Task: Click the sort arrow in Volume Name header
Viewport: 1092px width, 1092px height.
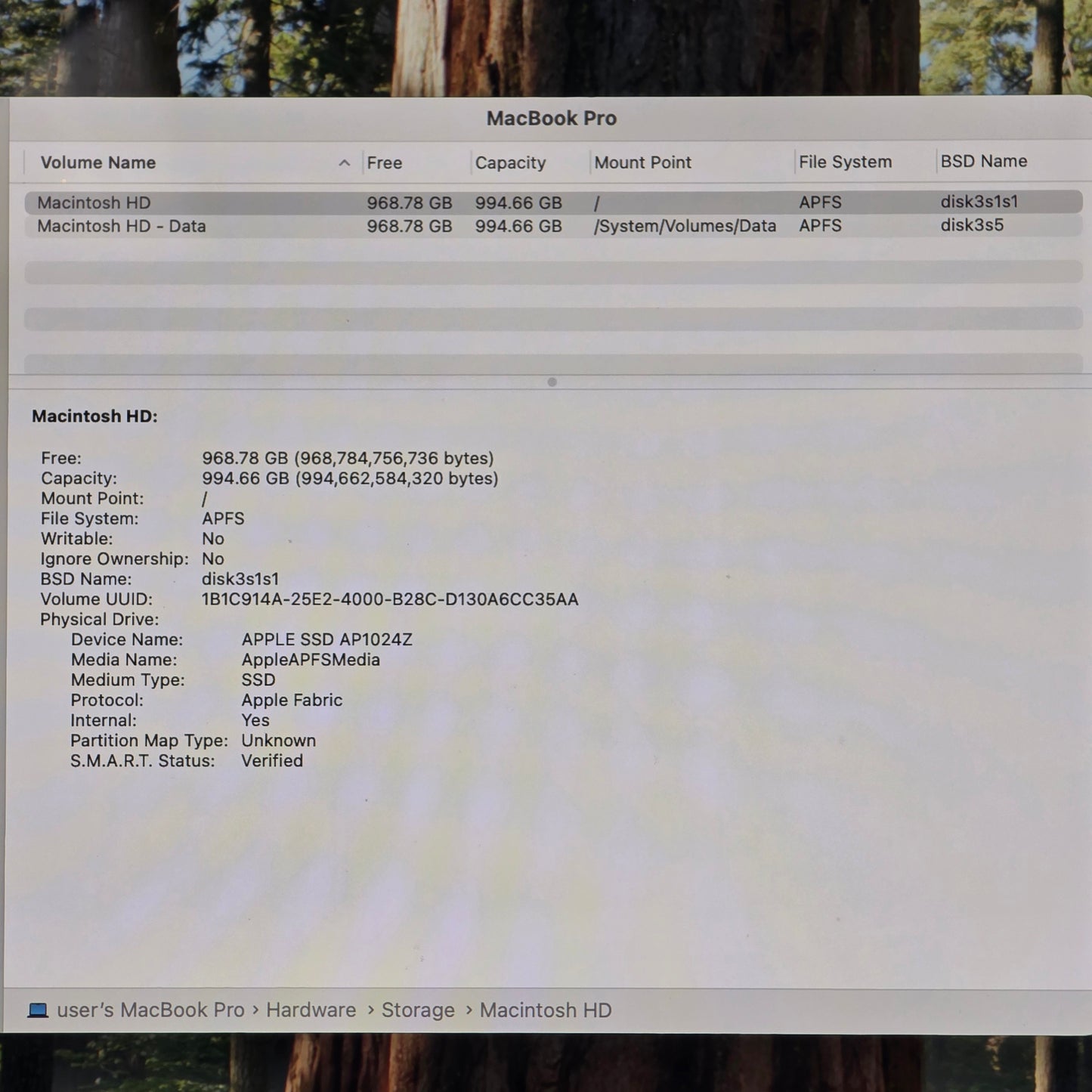Action: coord(345,162)
